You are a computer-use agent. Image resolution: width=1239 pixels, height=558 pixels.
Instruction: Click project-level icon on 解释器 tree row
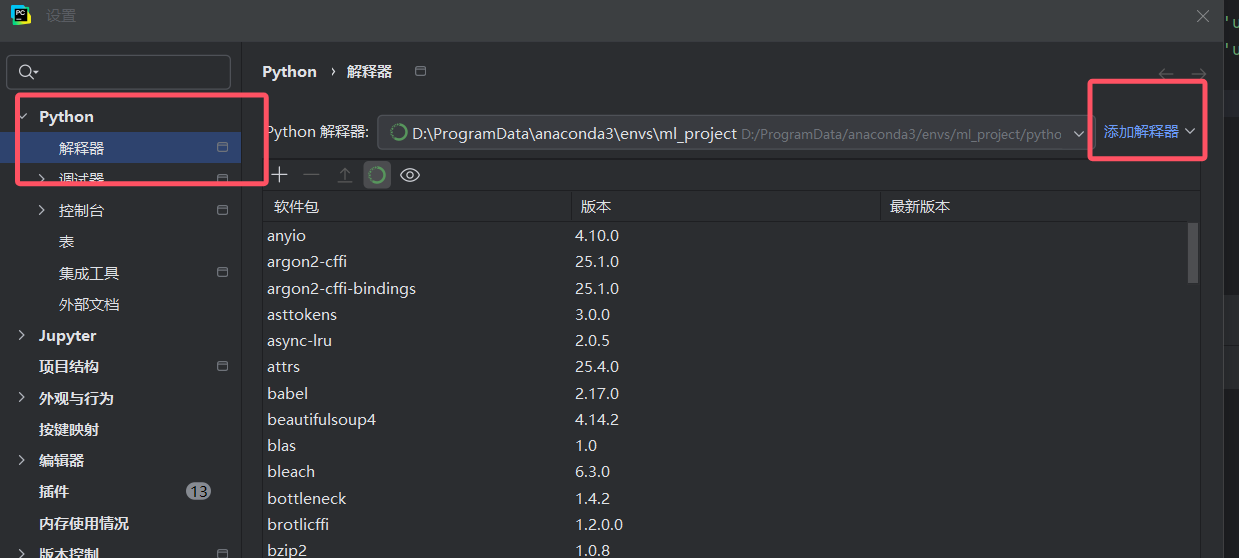(222, 147)
